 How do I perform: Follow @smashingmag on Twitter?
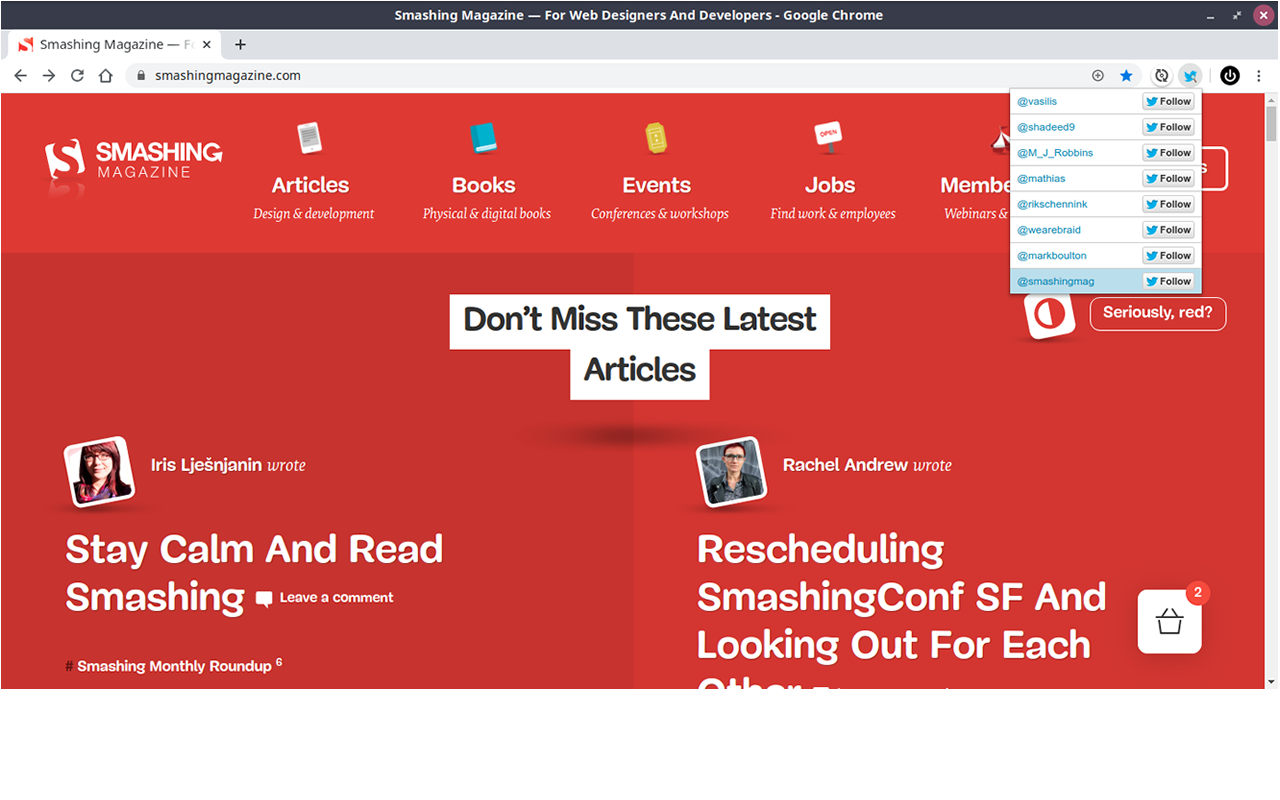[1168, 281]
